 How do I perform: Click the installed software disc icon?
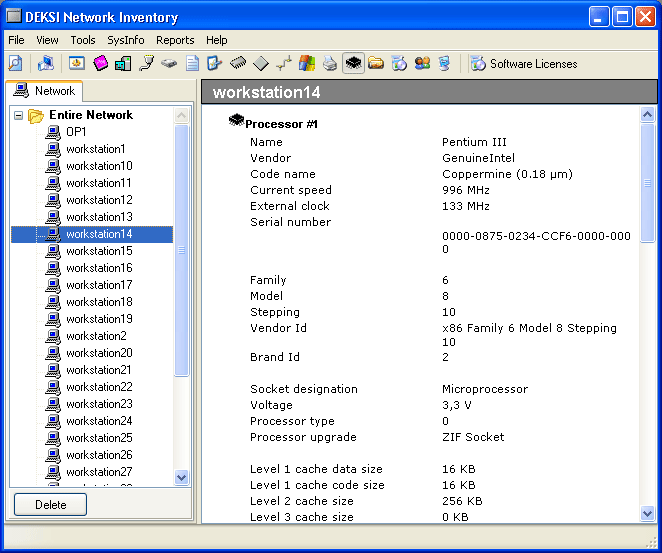399,63
